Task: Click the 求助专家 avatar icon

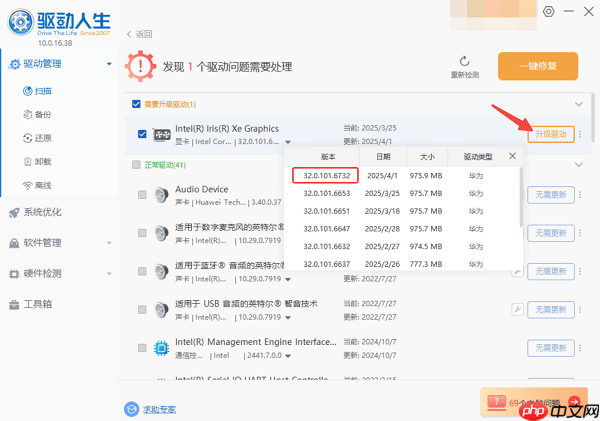Action: (x=131, y=409)
